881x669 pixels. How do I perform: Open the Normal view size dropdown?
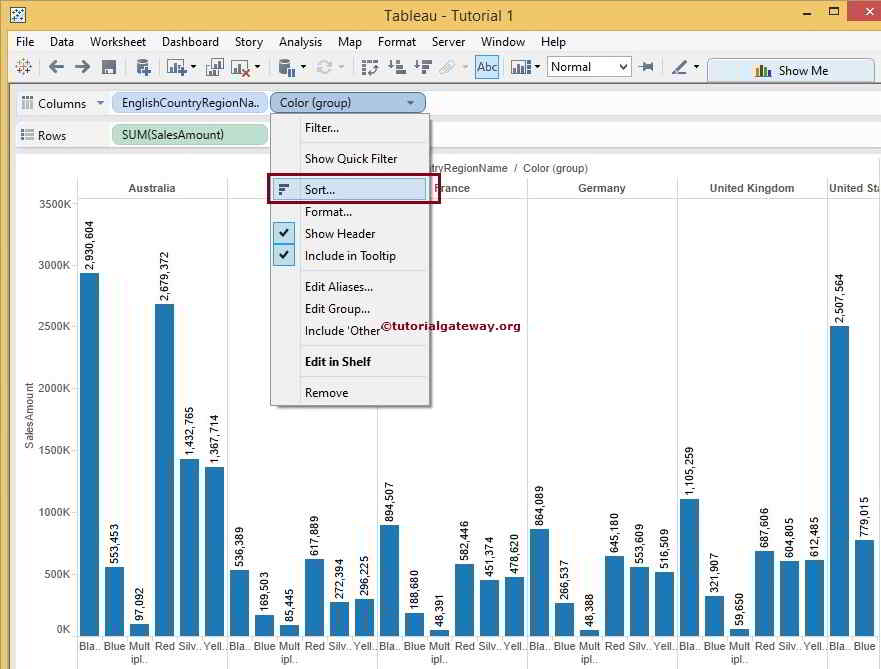[x=588, y=67]
